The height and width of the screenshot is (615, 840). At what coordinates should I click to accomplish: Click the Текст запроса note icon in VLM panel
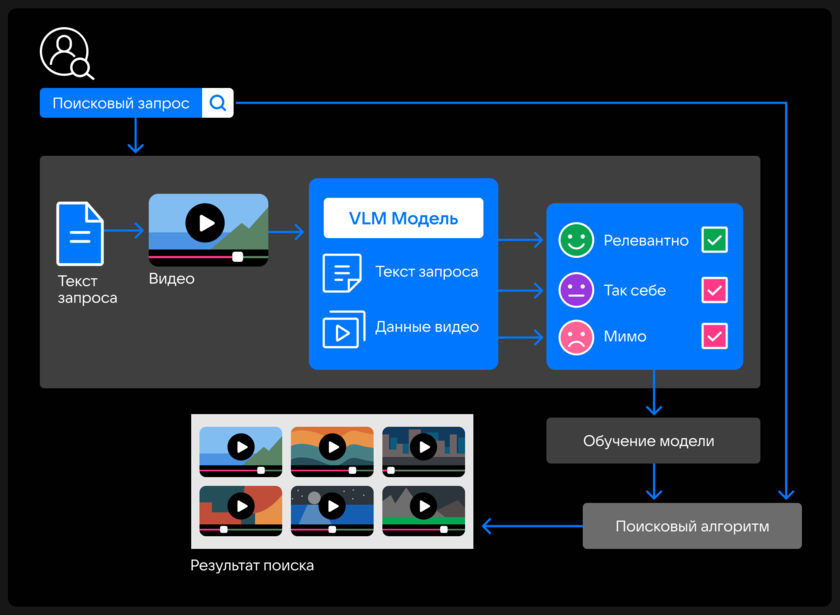(x=342, y=273)
